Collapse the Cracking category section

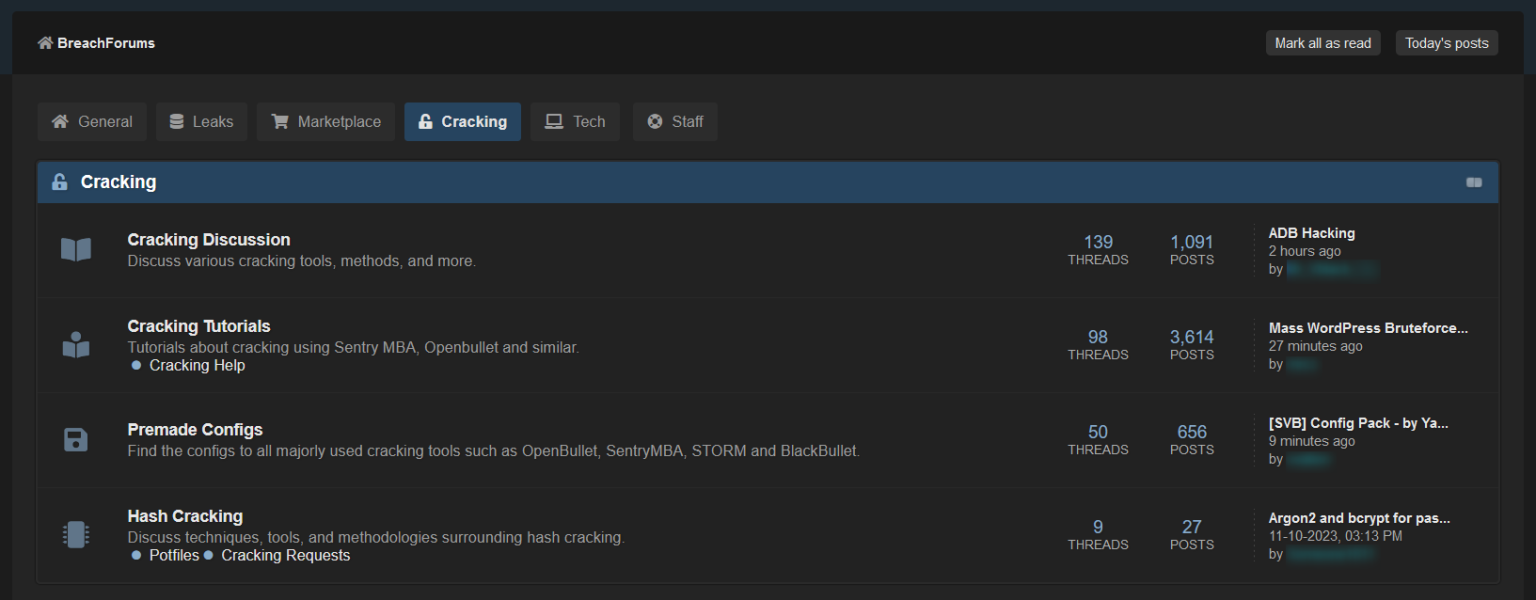click(1474, 182)
